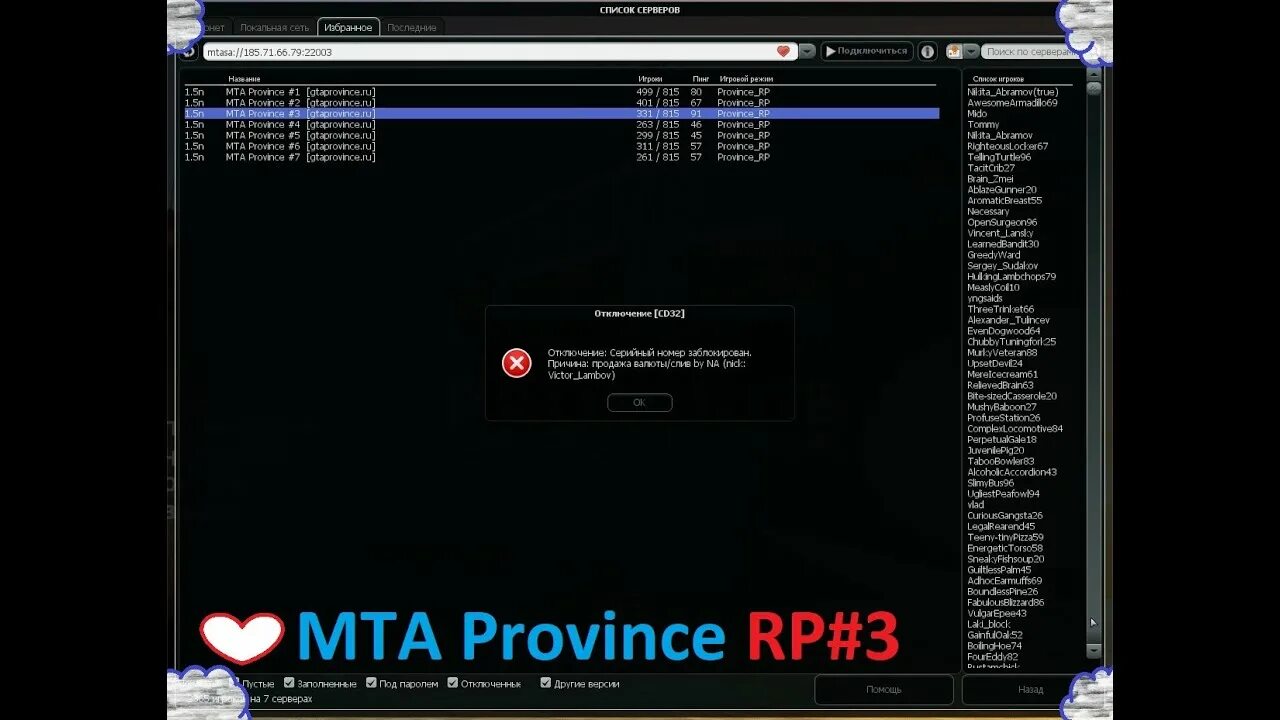Click player Alexander_Tulincev in list
1280x720 pixels.
(1008, 320)
